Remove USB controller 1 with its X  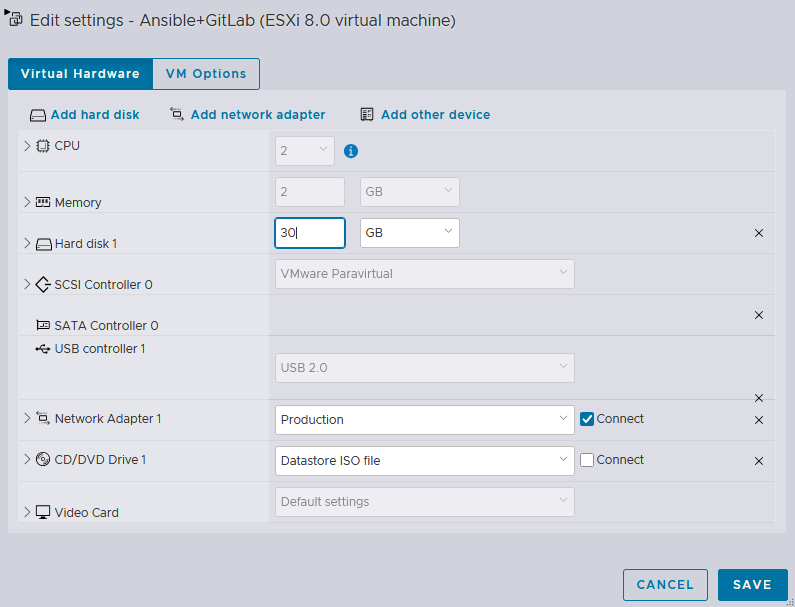(758, 398)
